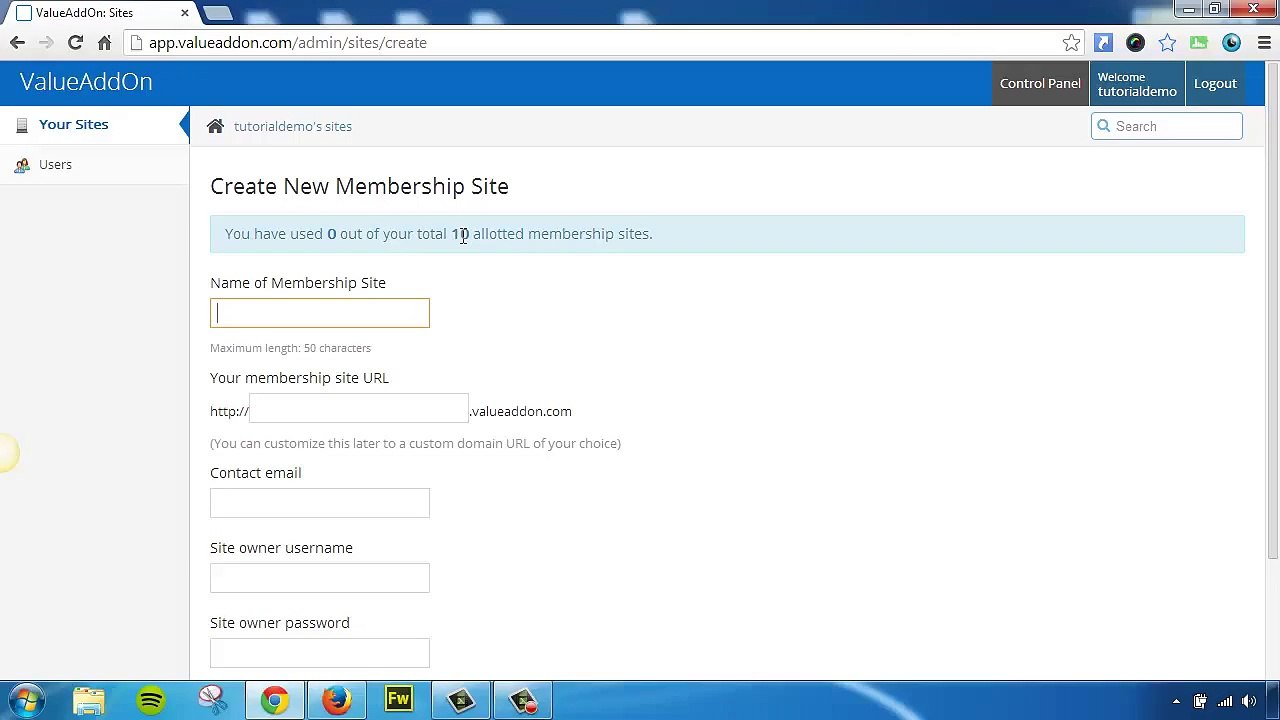Click the Search input field
This screenshot has height=720, width=1280.
click(1167, 126)
